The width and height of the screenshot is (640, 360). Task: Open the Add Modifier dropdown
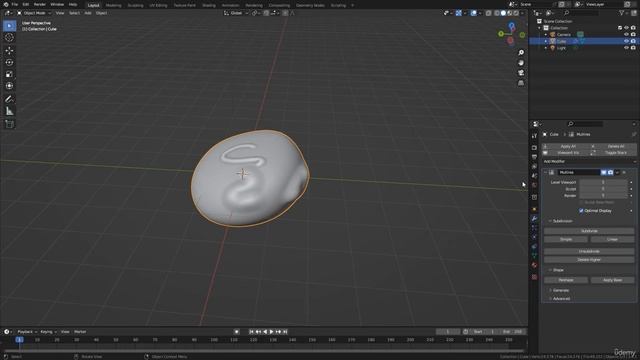coord(589,162)
